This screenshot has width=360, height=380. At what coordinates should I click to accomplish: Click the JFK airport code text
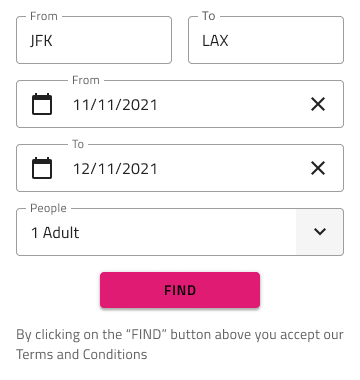[41, 41]
